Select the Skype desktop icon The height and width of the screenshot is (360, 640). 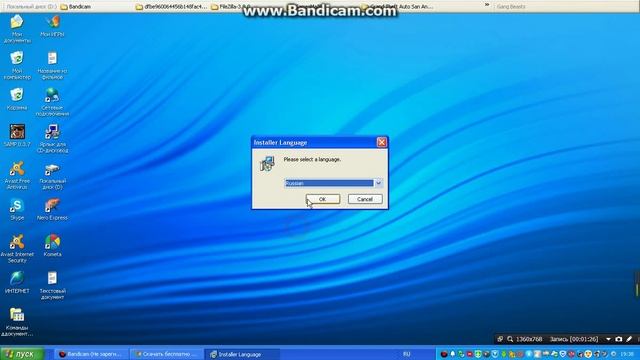coord(17,209)
